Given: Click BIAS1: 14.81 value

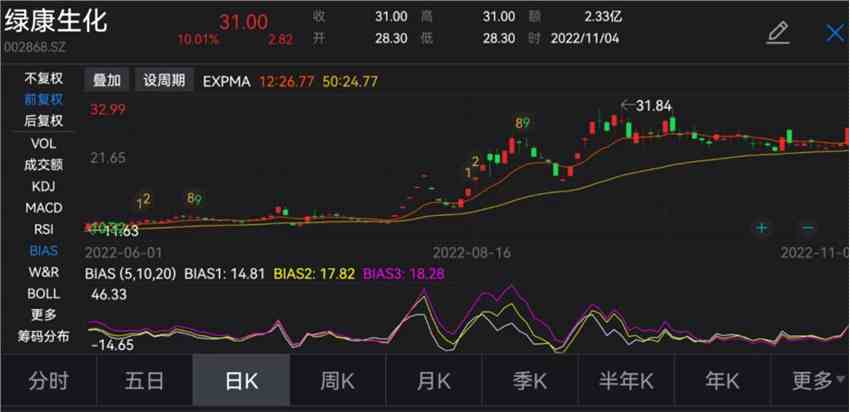Looking at the screenshot, I should coord(224,274).
